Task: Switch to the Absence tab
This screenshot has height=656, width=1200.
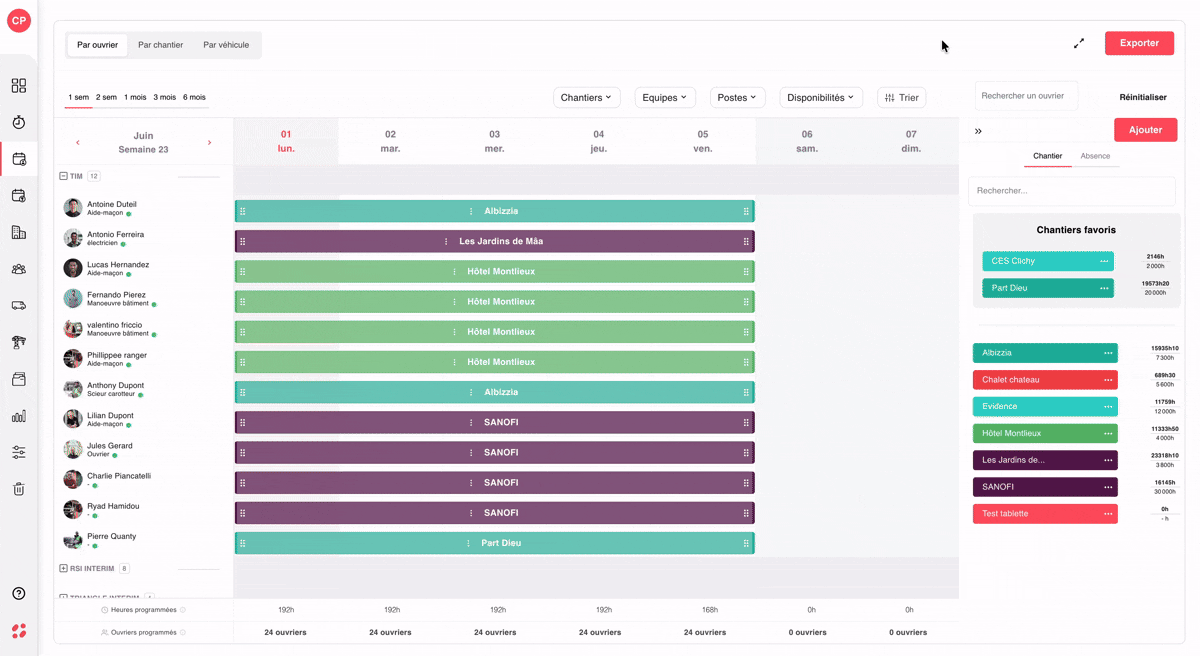Action: [x=1095, y=156]
